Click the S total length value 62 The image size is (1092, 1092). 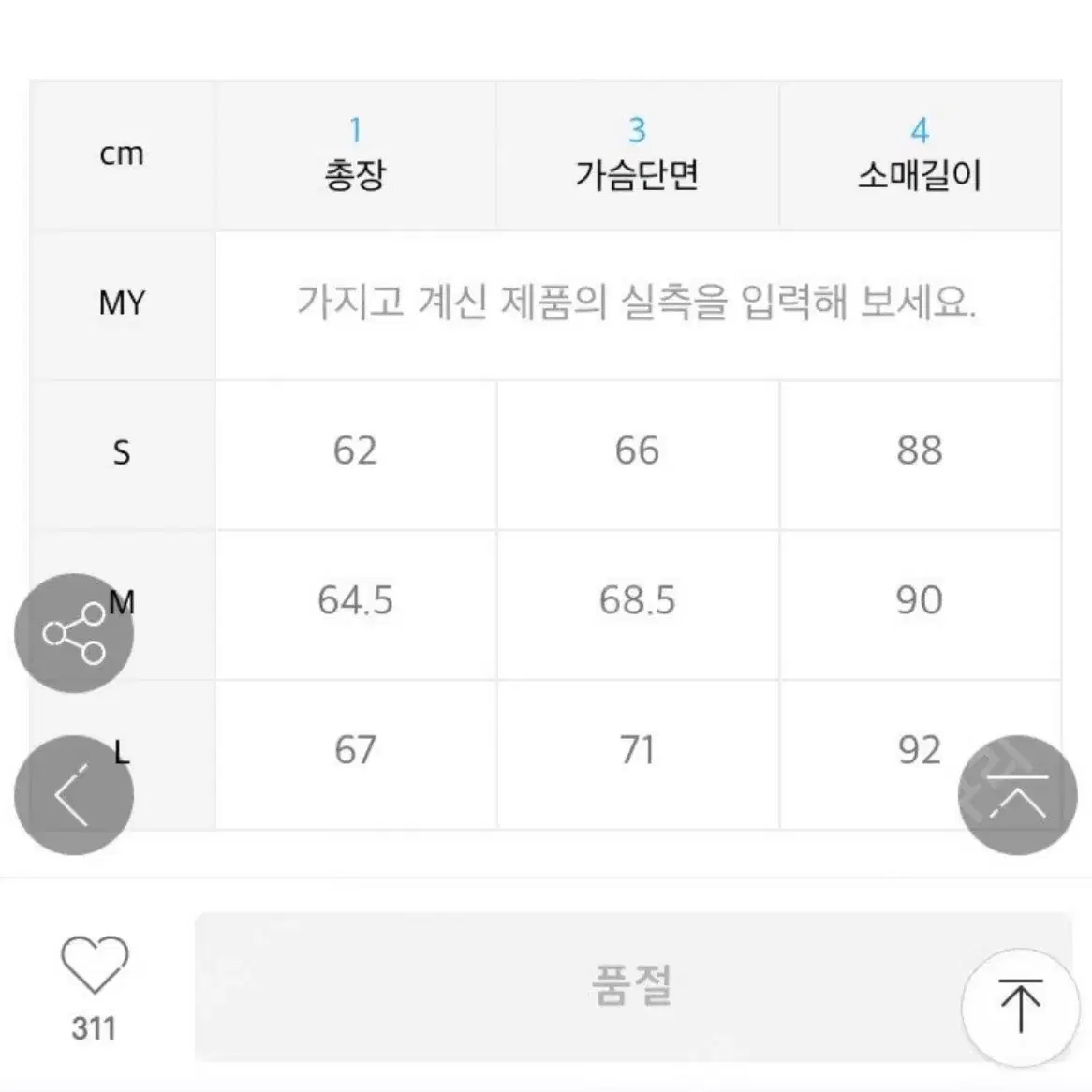(355, 450)
